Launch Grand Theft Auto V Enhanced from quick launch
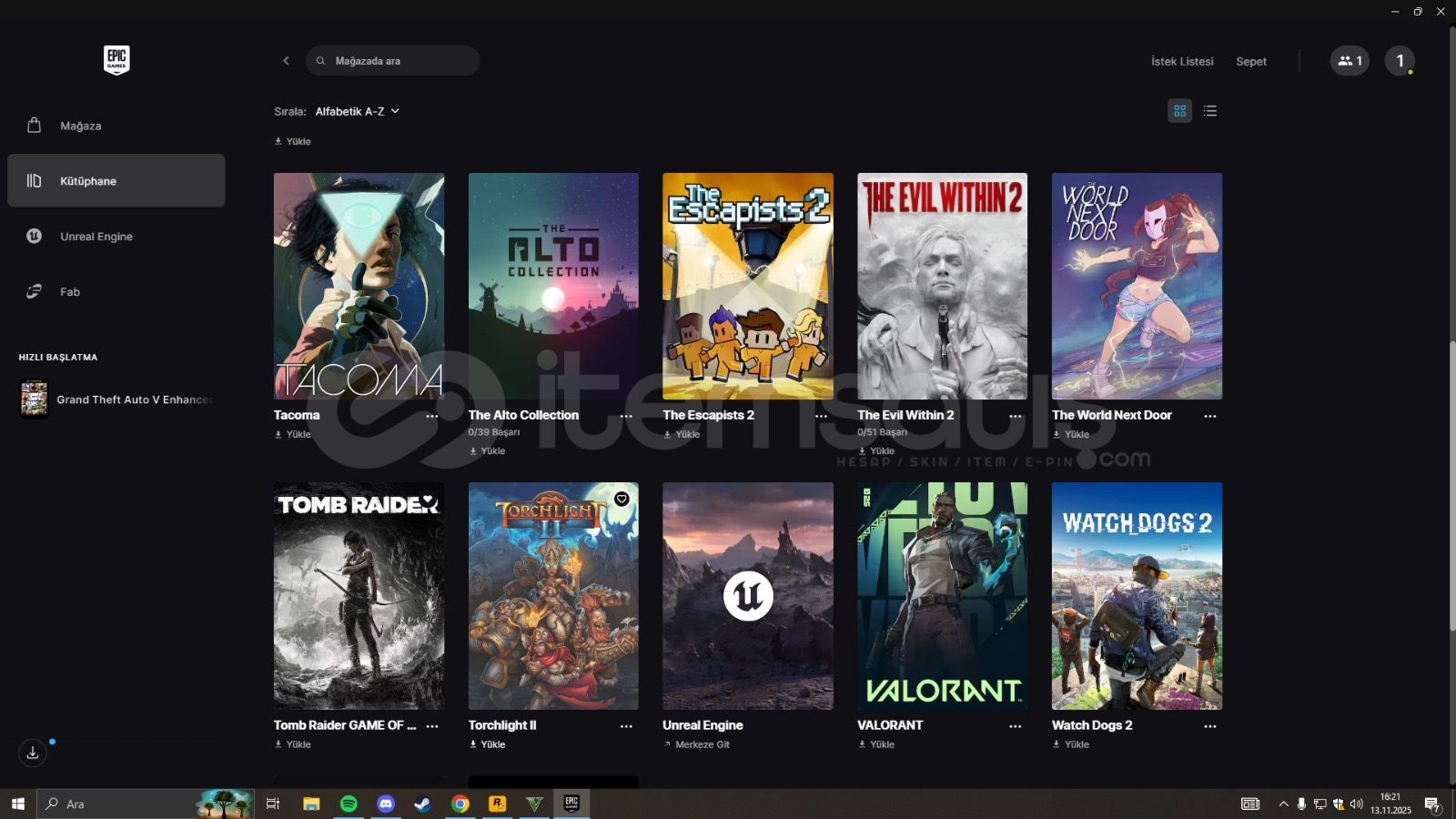This screenshot has height=819, width=1456. coord(116,399)
